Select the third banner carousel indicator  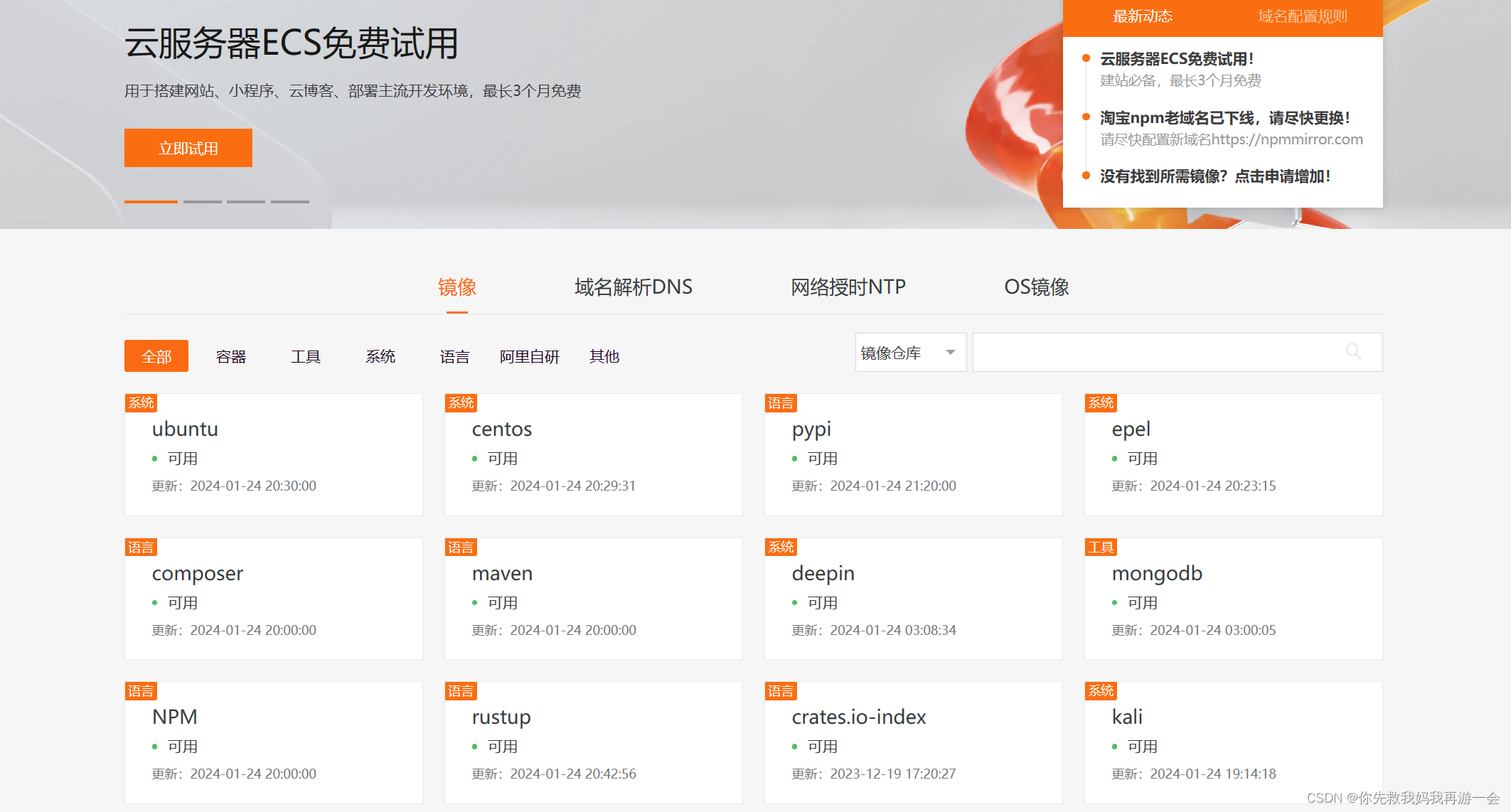[x=246, y=202]
